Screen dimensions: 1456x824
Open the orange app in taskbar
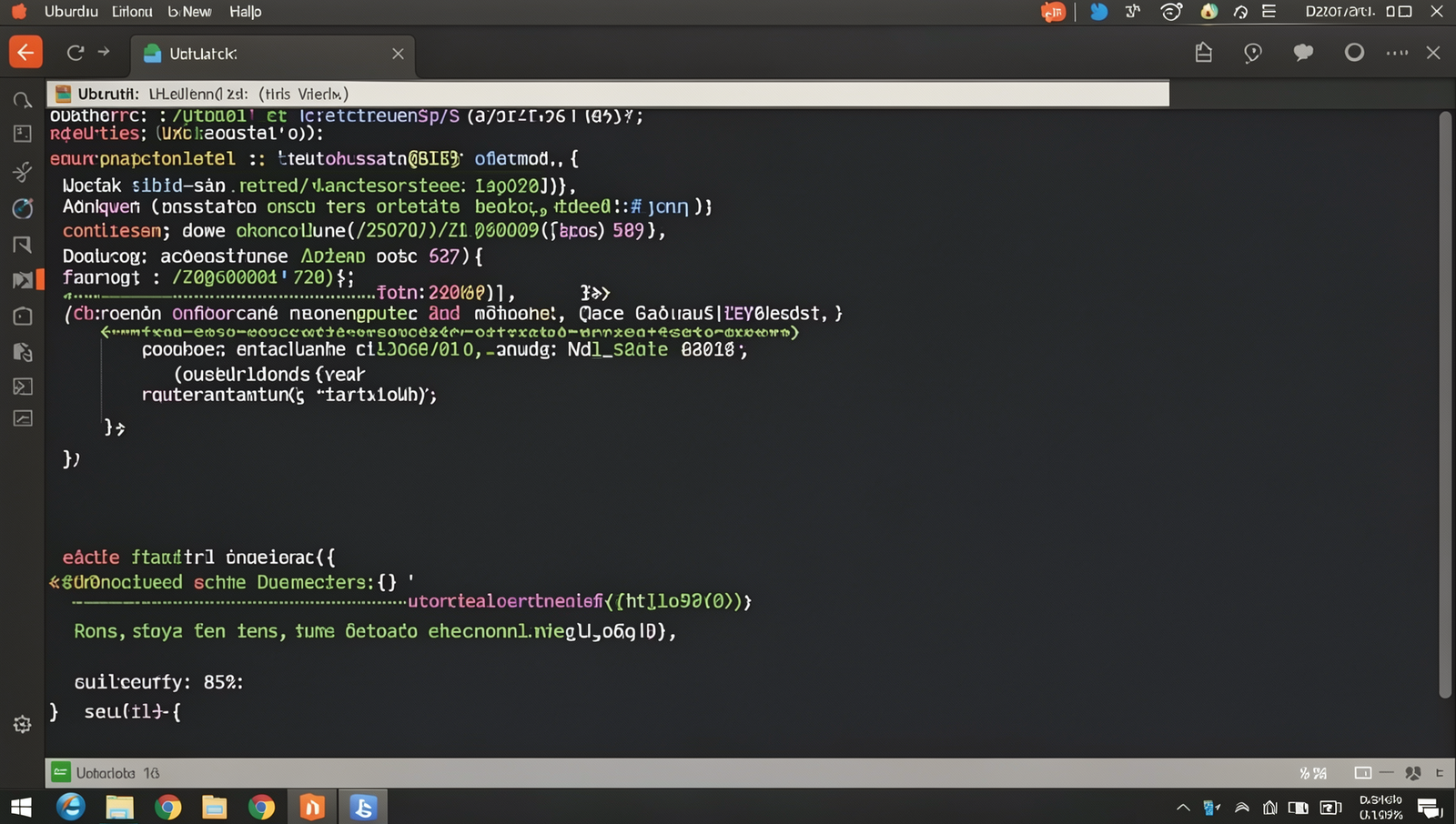coord(312,807)
